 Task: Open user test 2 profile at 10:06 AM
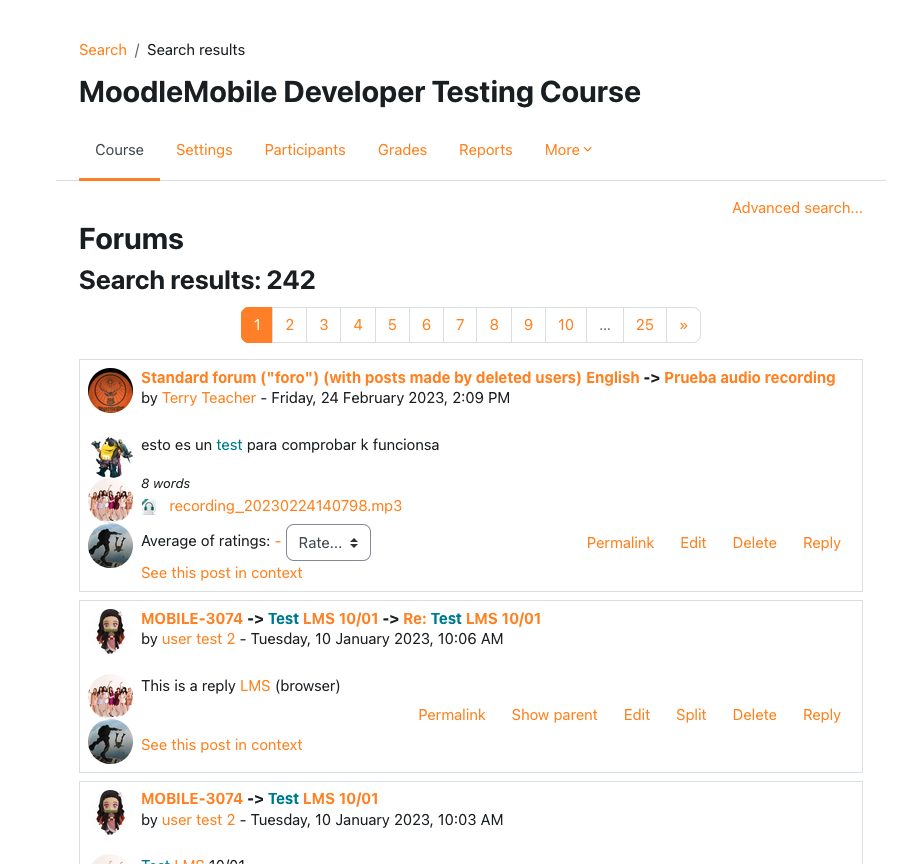(x=198, y=639)
